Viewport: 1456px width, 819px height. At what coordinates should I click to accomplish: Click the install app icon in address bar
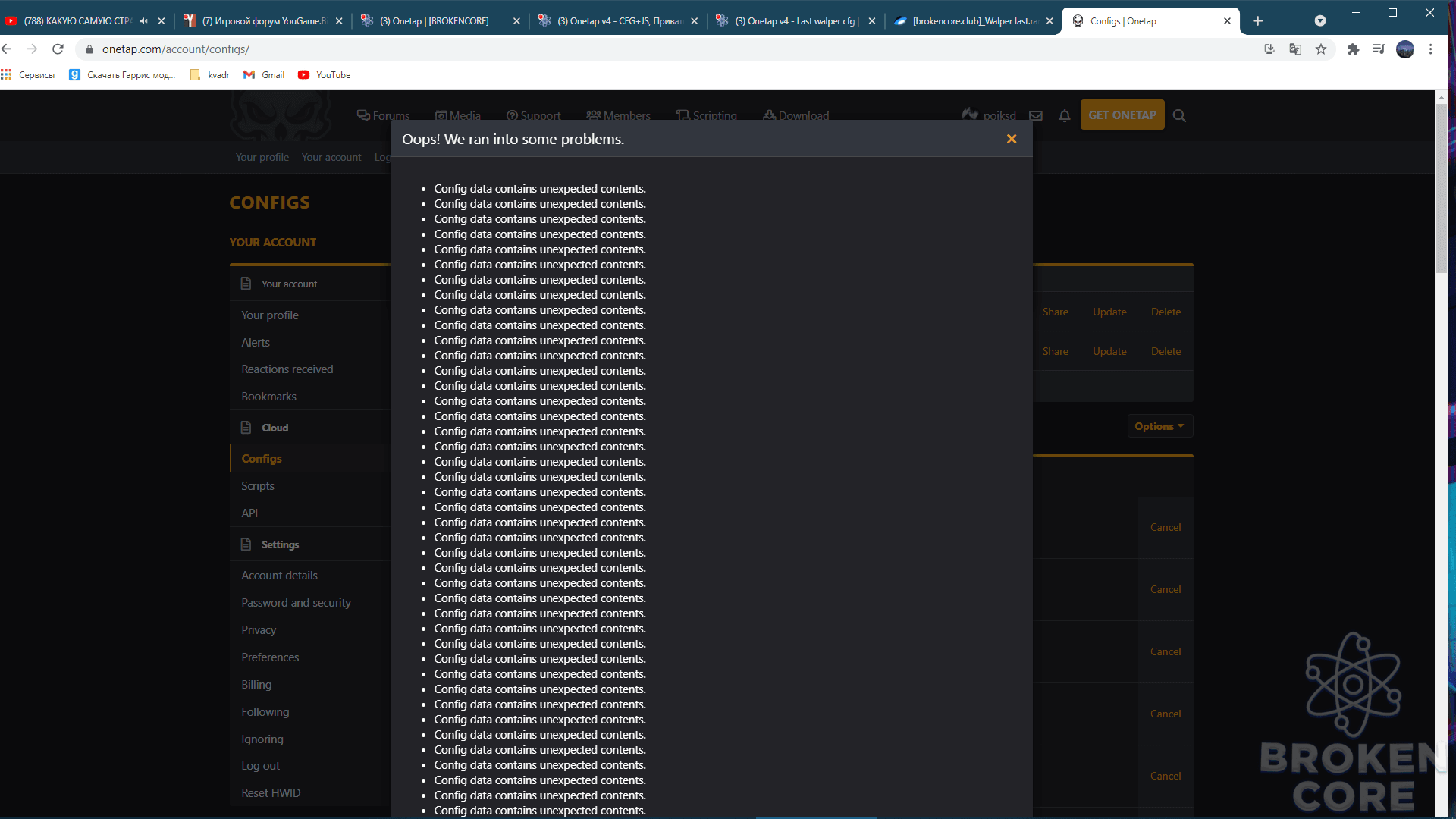pyautogui.click(x=1269, y=49)
